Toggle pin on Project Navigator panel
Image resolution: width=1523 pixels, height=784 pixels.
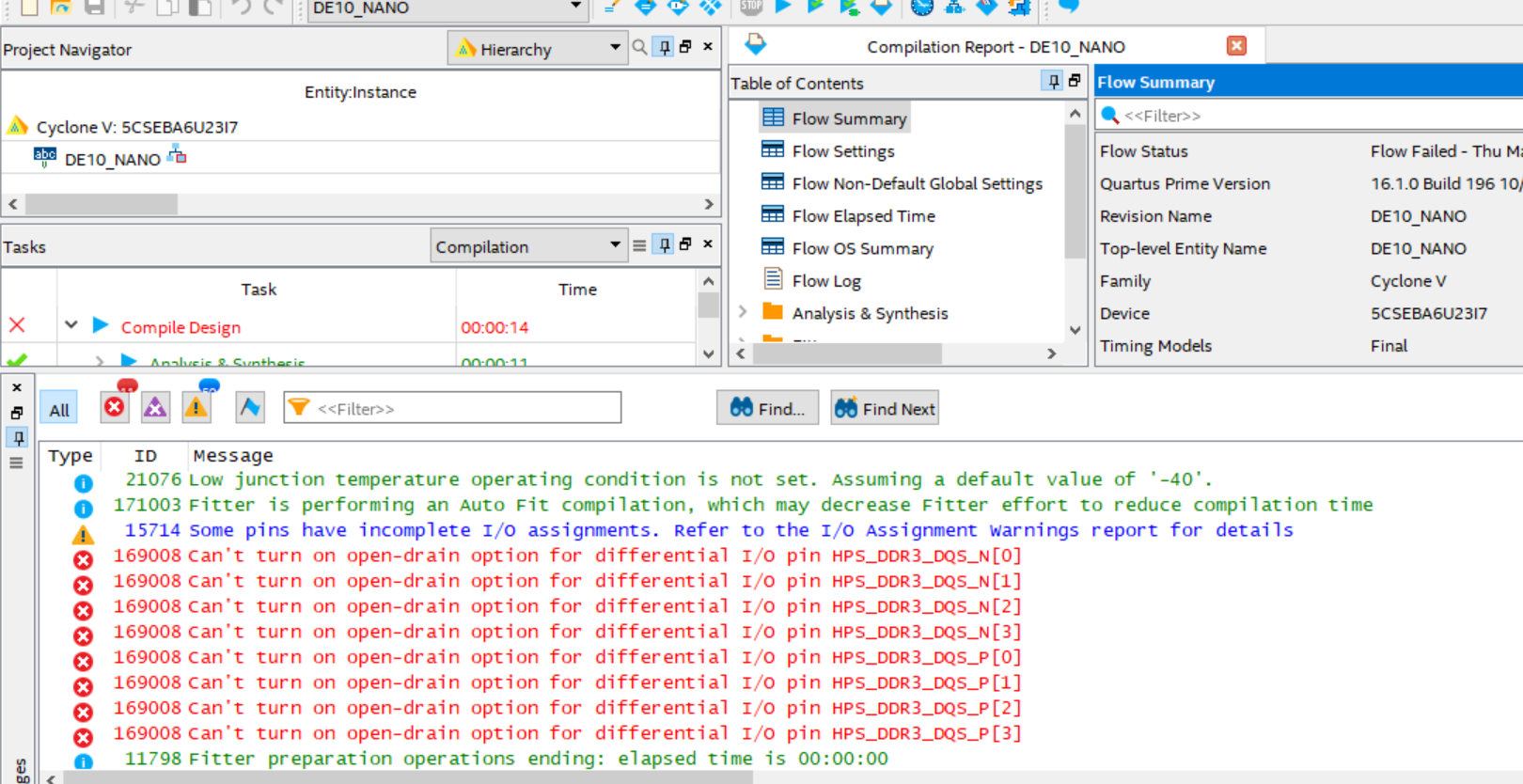pos(665,47)
